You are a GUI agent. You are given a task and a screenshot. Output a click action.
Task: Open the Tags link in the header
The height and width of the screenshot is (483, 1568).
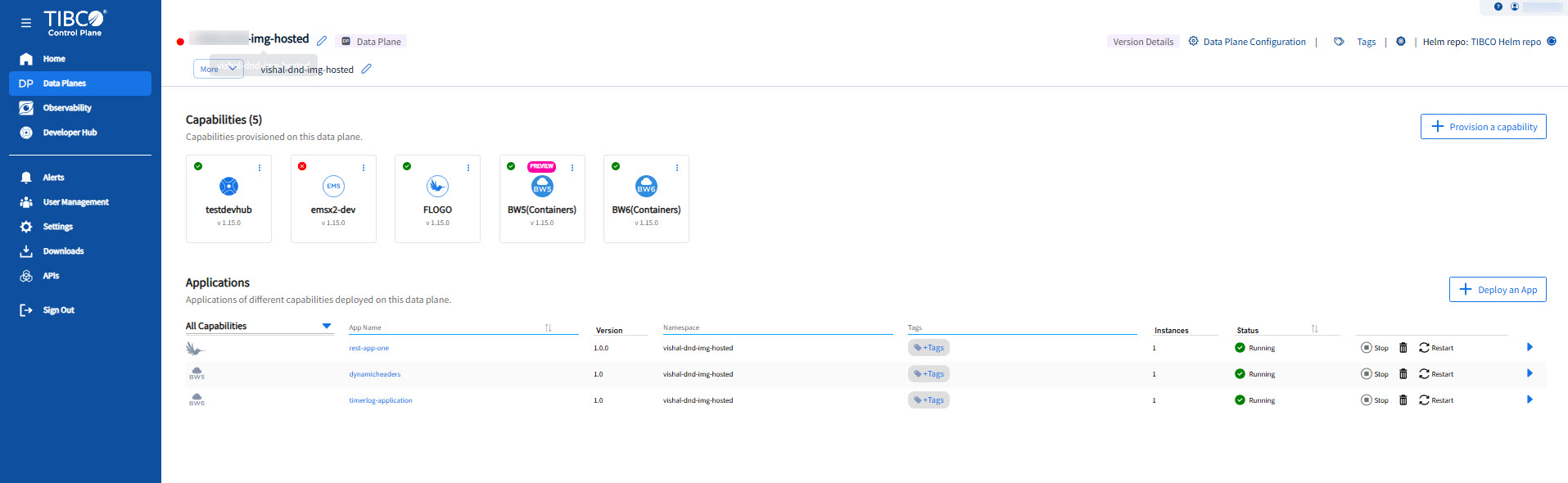point(1366,42)
